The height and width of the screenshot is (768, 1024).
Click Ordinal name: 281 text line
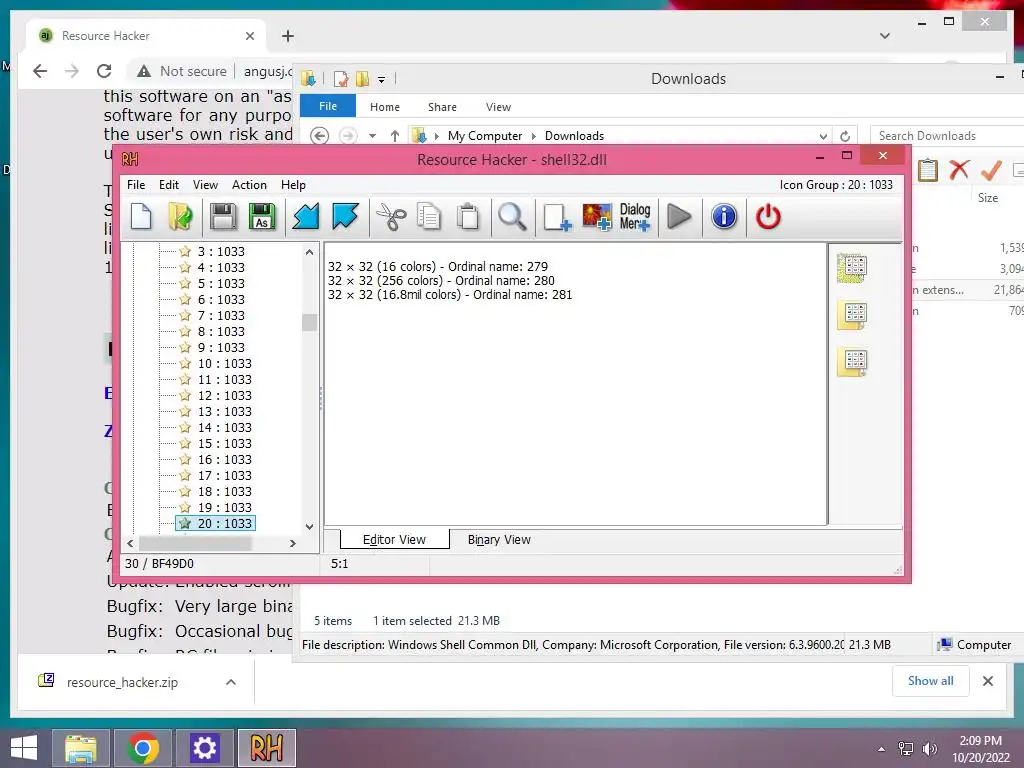tap(450, 295)
